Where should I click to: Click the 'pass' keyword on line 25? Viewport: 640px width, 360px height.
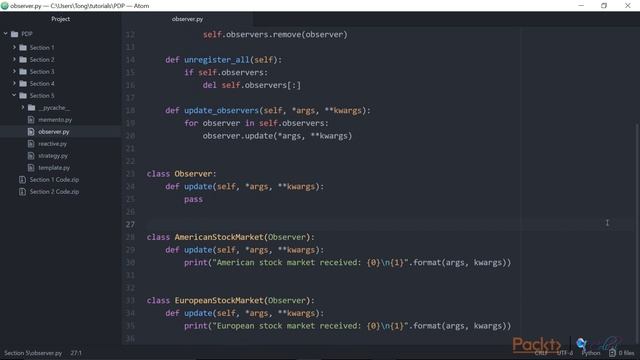pos(193,199)
